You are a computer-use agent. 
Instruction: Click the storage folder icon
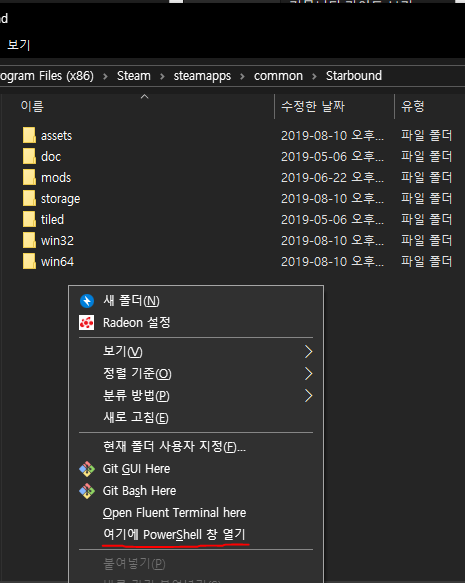[29, 199]
